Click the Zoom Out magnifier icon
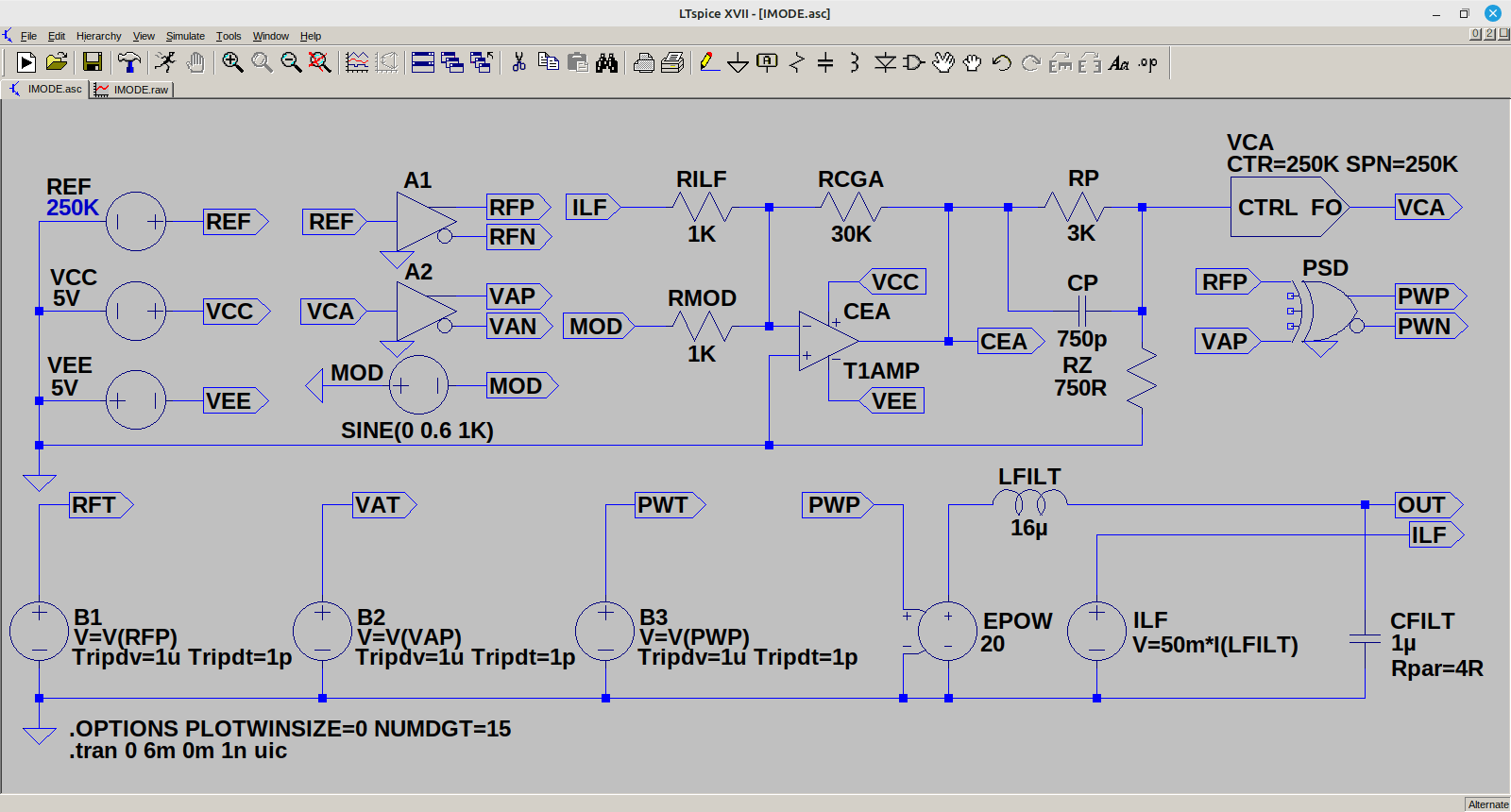This screenshot has width=1511, height=812. [291, 62]
